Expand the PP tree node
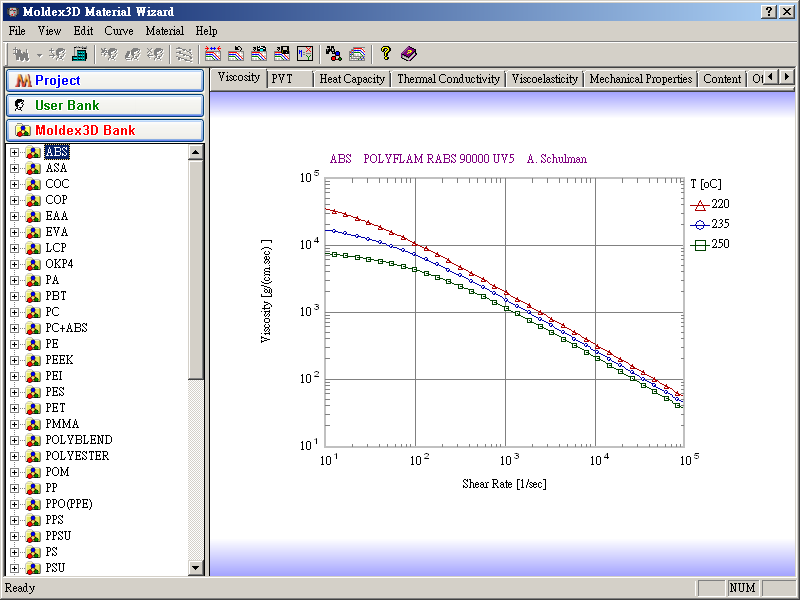Image resolution: width=800 pixels, height=600 pixels. pyautogui.click(x=14, y=488)
